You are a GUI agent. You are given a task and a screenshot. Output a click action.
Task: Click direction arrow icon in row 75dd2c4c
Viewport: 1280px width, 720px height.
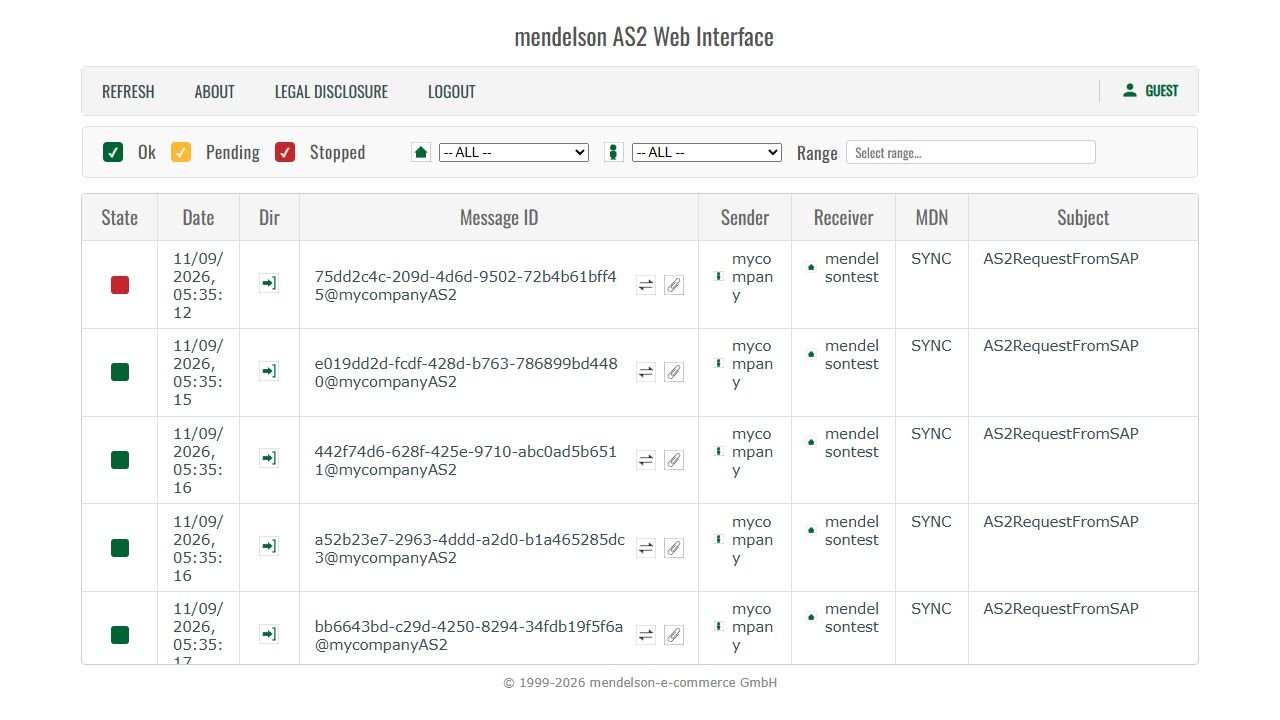point(268,283)
